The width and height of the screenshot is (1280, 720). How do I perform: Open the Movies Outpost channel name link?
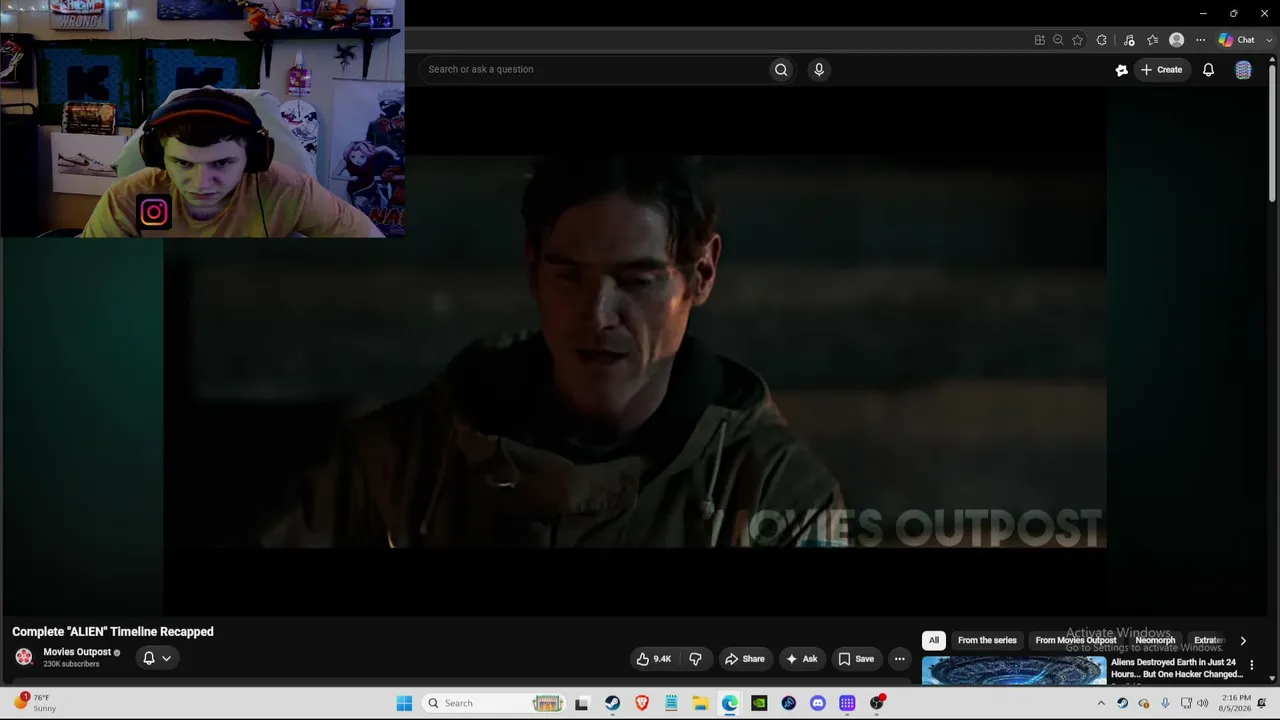click(77, 652)
